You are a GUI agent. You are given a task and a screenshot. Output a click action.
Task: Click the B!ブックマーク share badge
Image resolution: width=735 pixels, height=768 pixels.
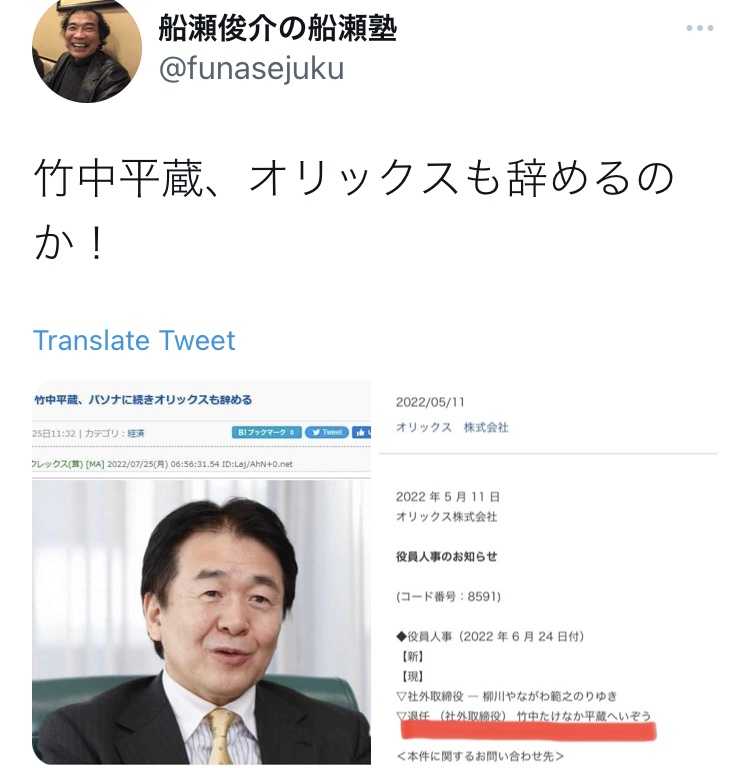click(x=266, y=432)
